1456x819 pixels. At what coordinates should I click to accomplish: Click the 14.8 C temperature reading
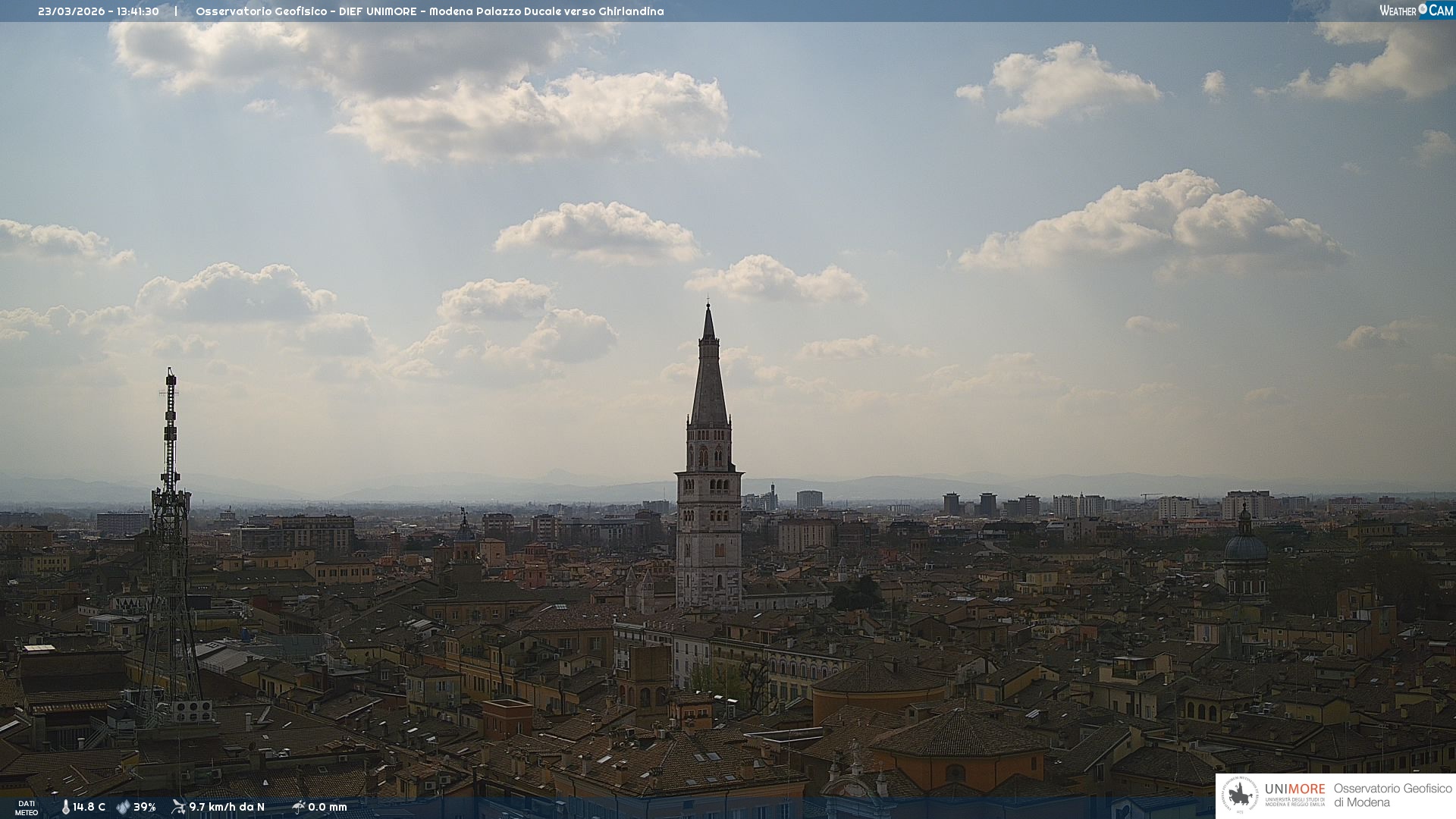(x=89, y=807)
